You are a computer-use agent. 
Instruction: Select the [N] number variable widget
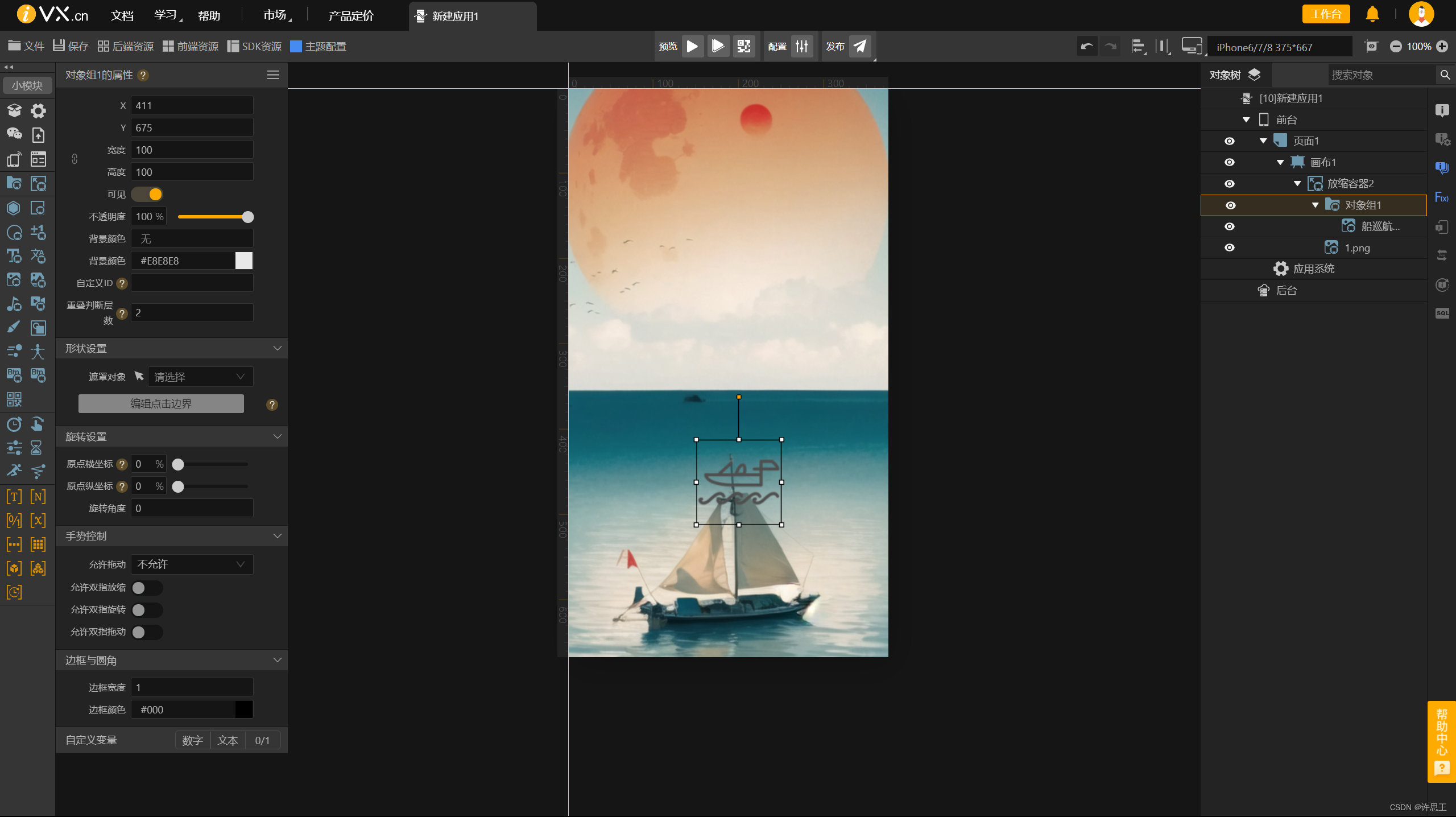point(38,496)
